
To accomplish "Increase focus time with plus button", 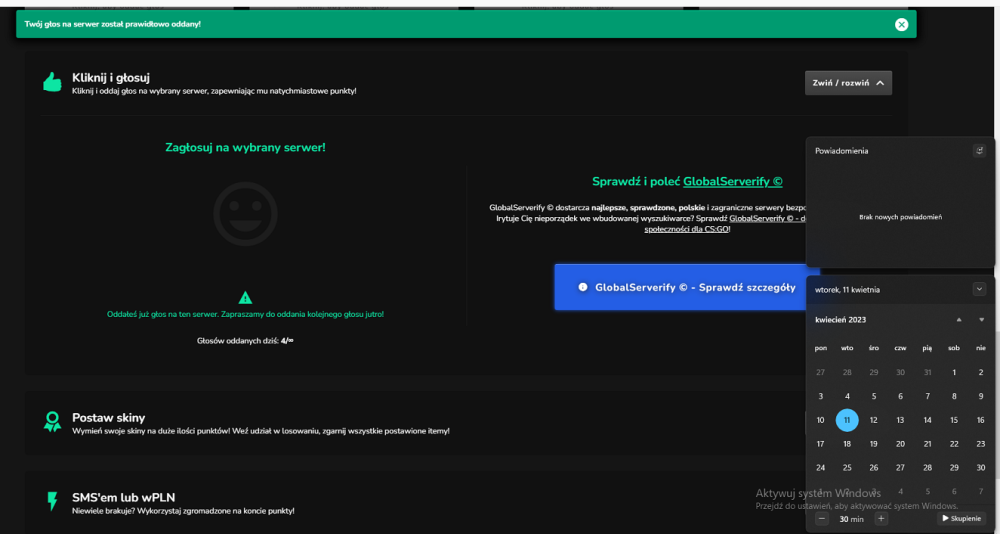I will click(x=881, y=519).
